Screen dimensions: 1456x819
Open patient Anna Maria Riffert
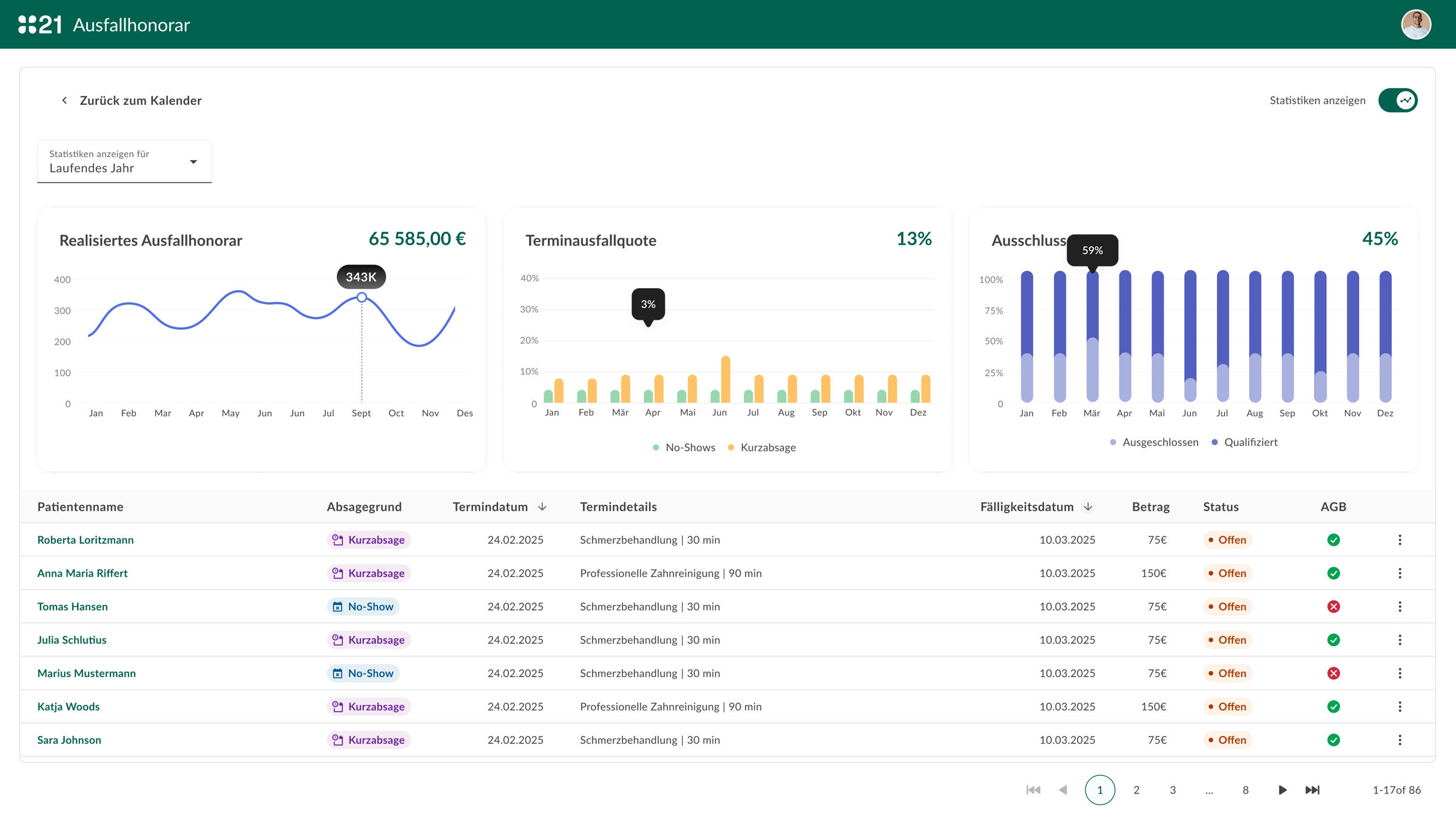83,573
